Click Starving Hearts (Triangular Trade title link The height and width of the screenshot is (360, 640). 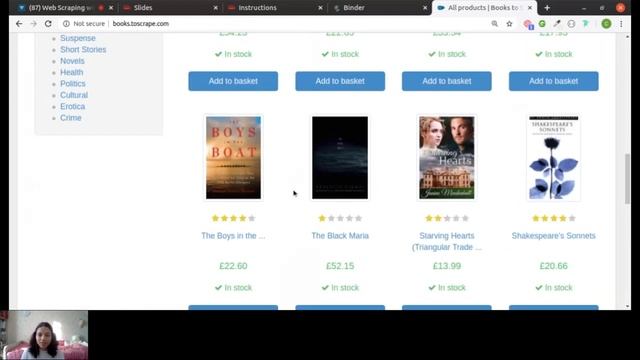coord(447,241)
